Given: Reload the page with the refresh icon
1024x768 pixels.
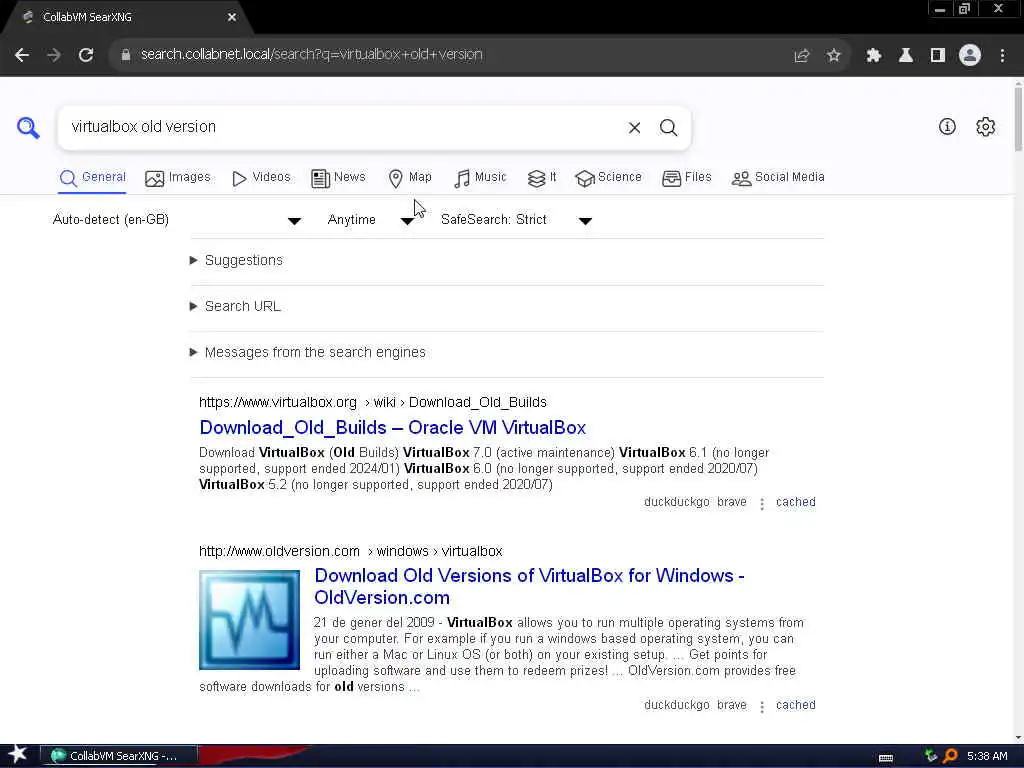Looking at the screenshot, I should (x=86, y=55).
